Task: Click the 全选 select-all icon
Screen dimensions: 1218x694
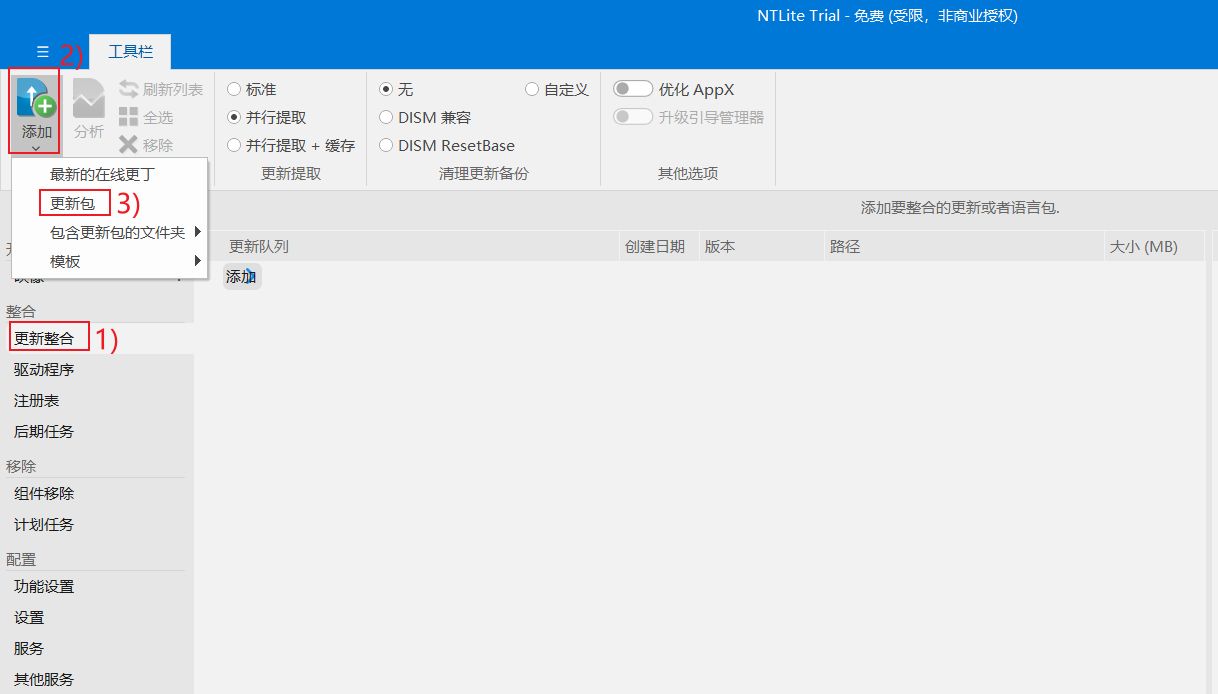Action: [x=128, y=117]
